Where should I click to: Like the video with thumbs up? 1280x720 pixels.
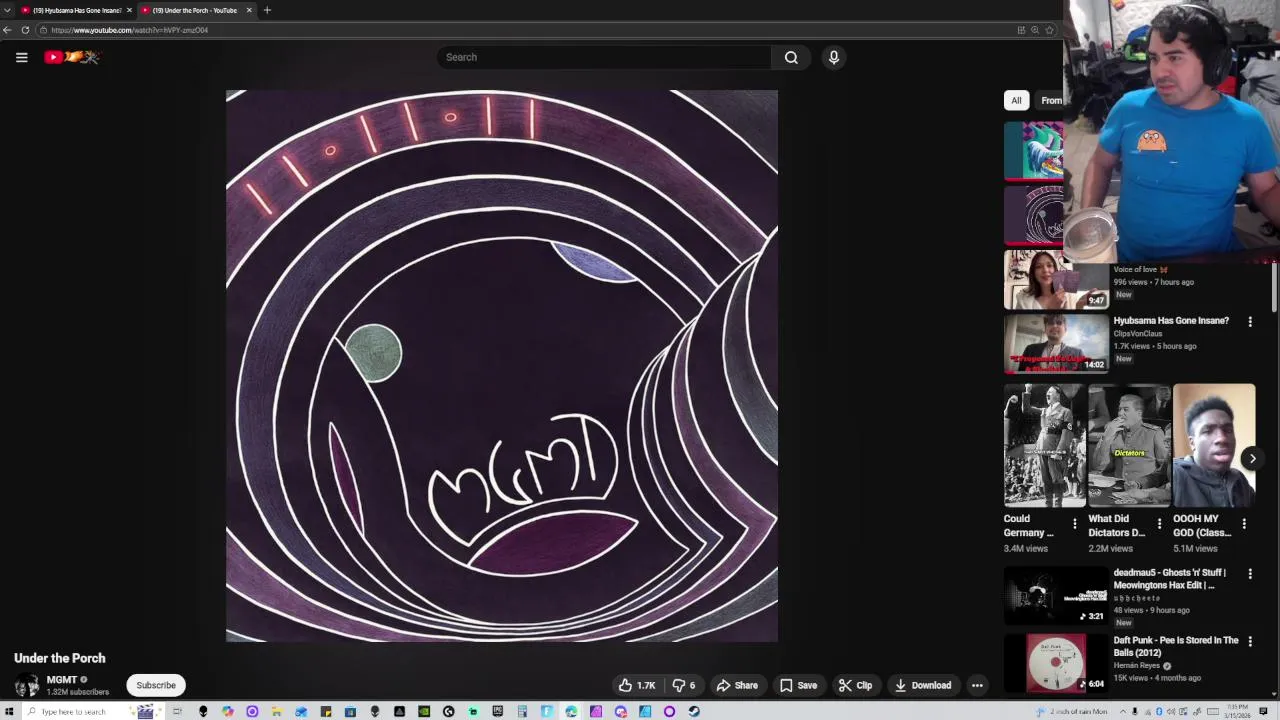click(637, 685)
